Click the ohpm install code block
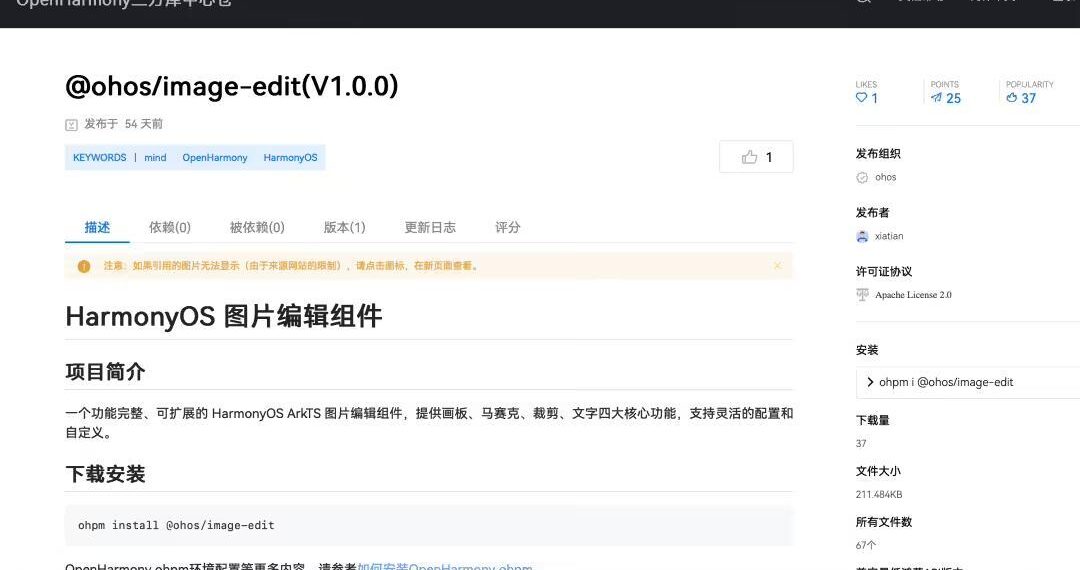This screenshot has width=1080, height=570. tap(428, 525)
